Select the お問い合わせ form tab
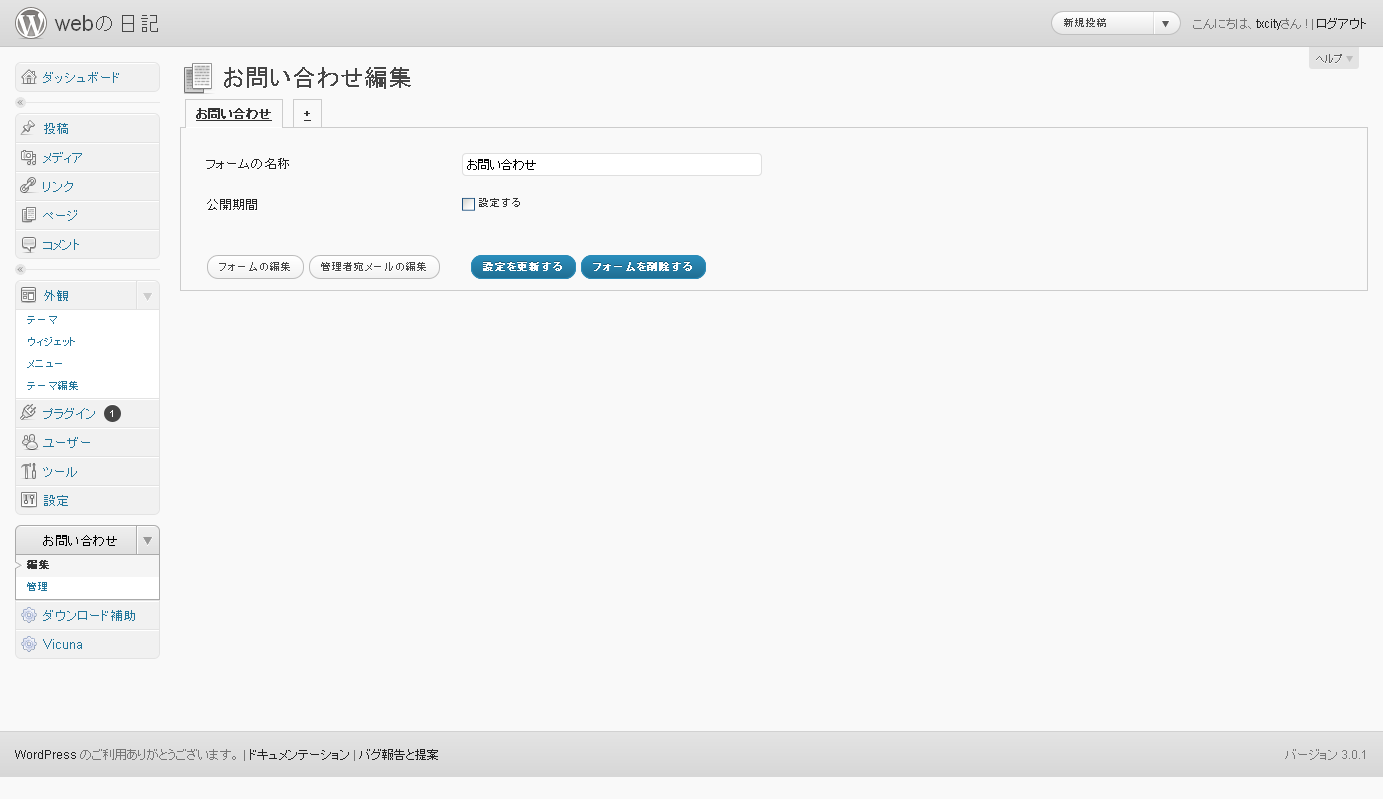 point(233,114)
